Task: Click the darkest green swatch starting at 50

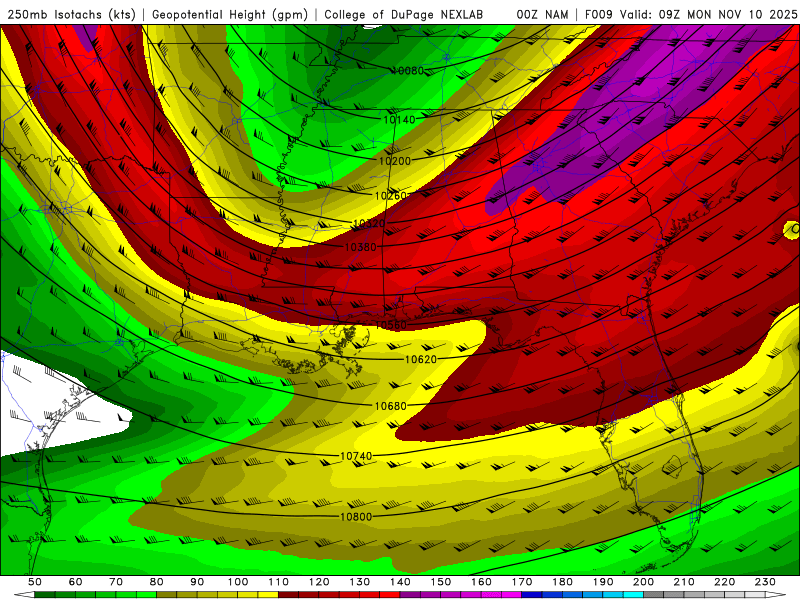Action: pos(45,595)
